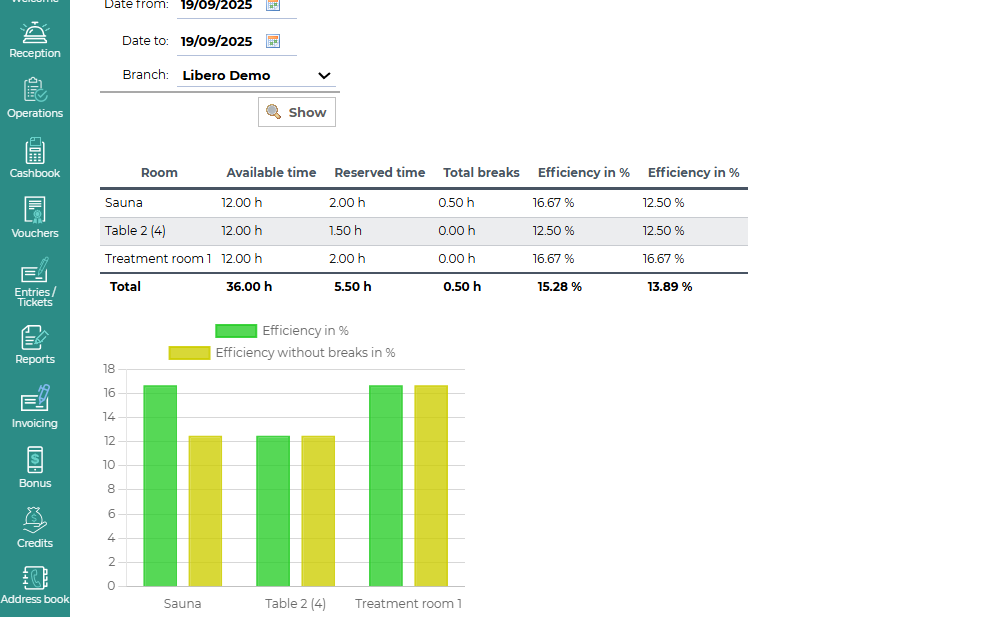Image resolution: width=987 pixels, height=617 pixels.
Task: Click total efficiency value 15.28 %
Action: 560,286
